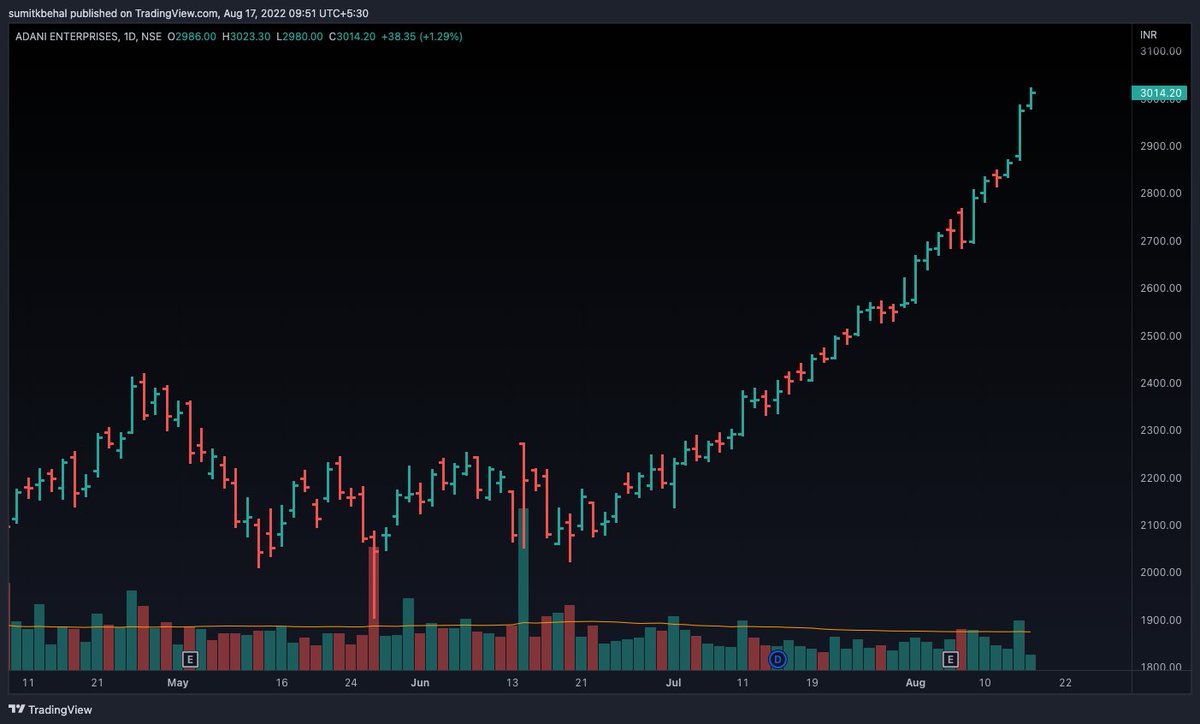Click the 2500.00 price axis label
Screen dimensions: 1200x724
1162,336
